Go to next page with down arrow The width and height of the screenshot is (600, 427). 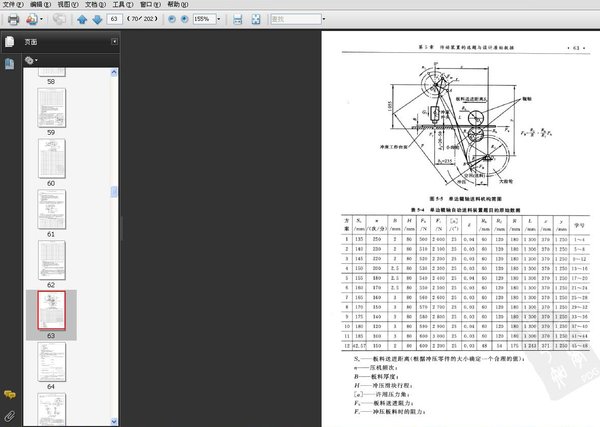click(96, 19)
